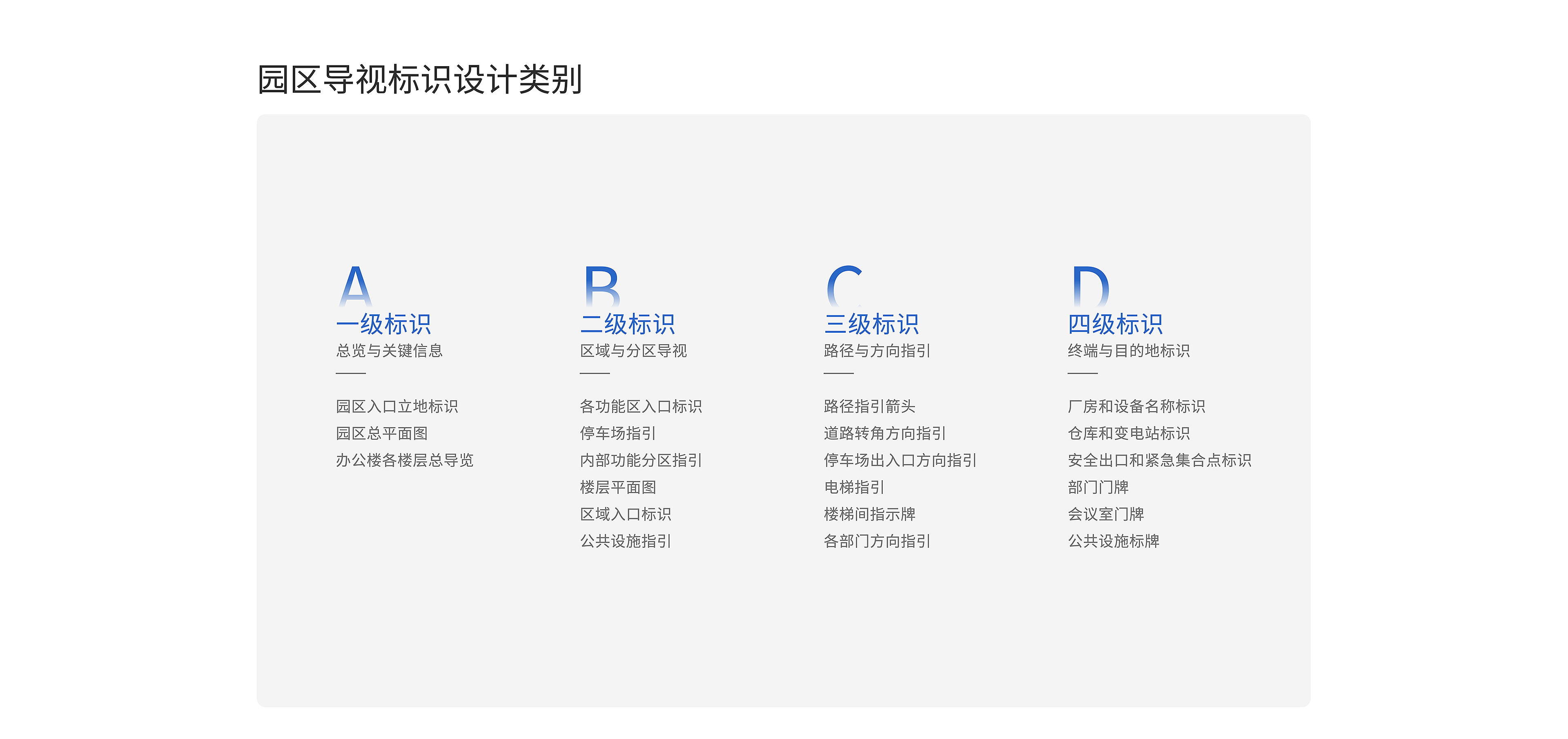Click 办公楼各楼层总导览 text

[x=404, y=460]
